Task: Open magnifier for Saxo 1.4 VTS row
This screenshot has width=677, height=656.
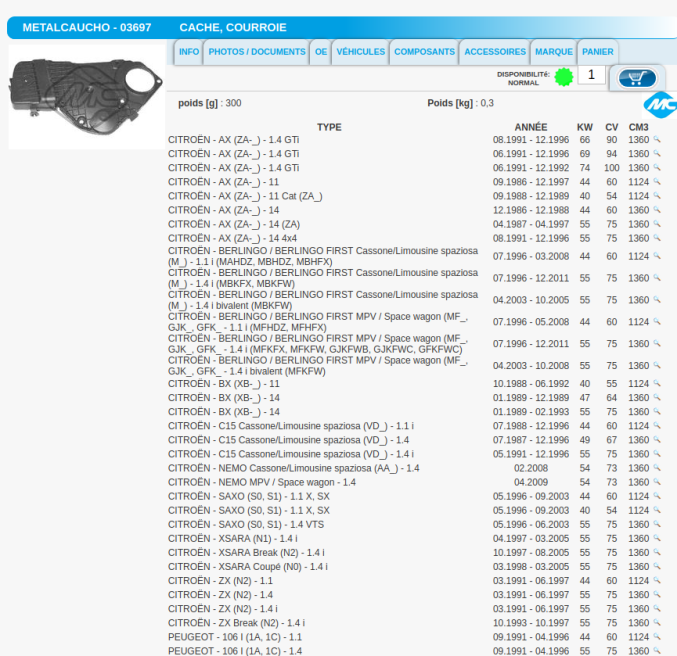Action: point(658,525)
